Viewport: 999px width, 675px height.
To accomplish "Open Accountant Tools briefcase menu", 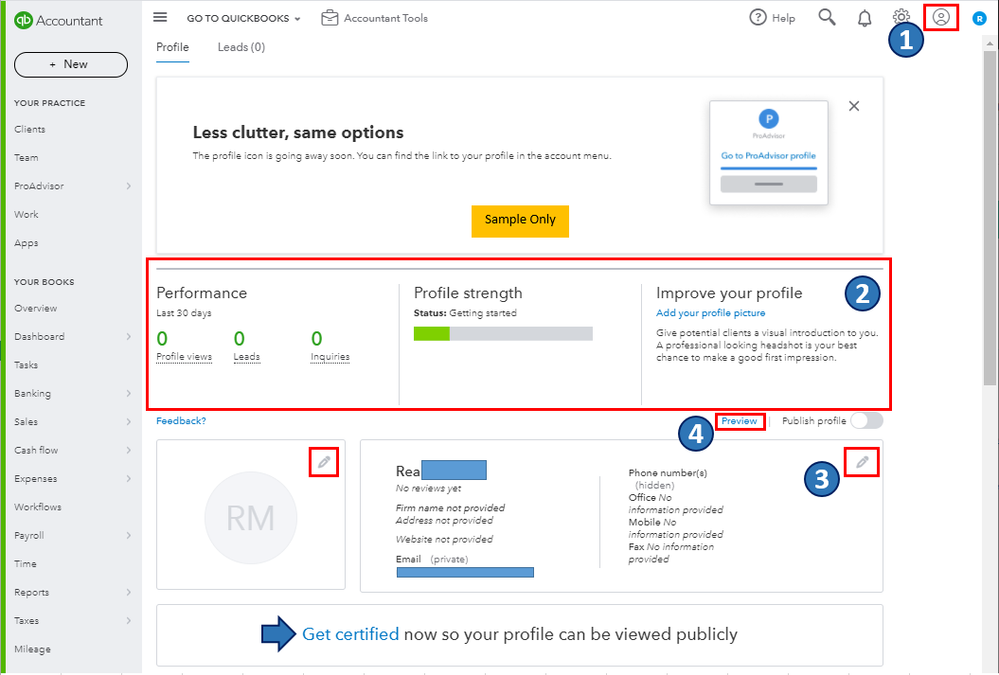I will 374,18.
